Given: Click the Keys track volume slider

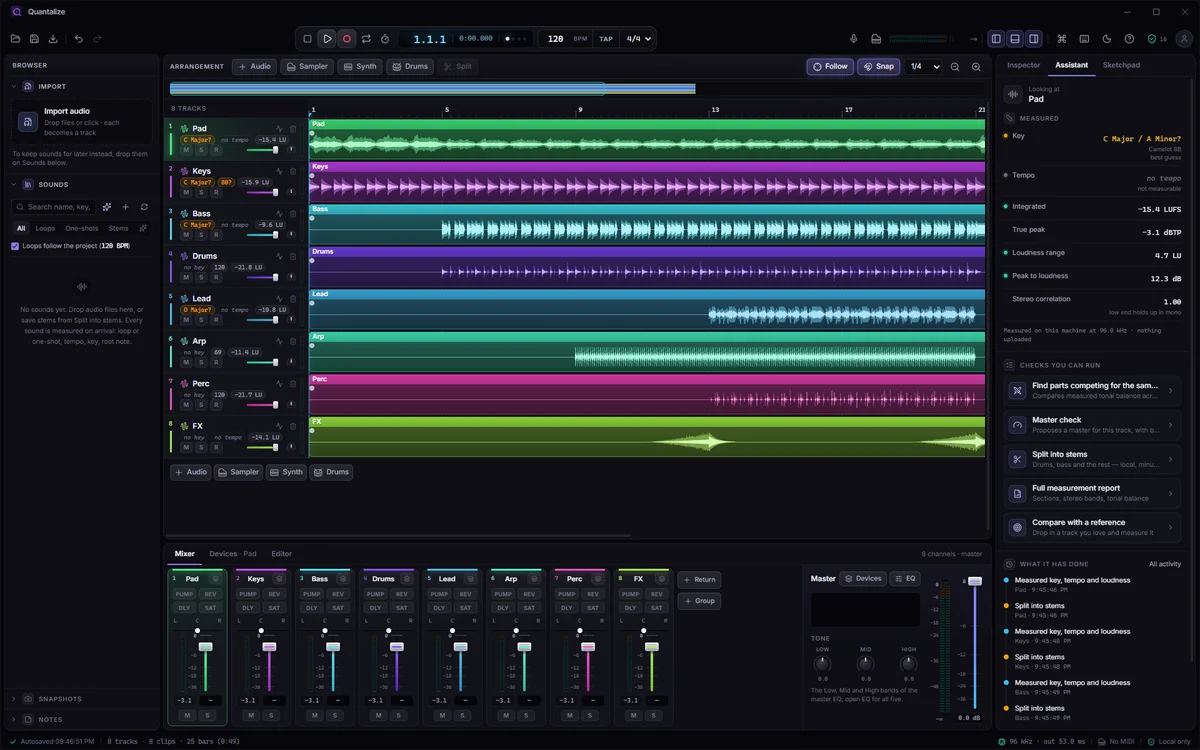Looking at the screenshot, I should [x=263, y=192].
